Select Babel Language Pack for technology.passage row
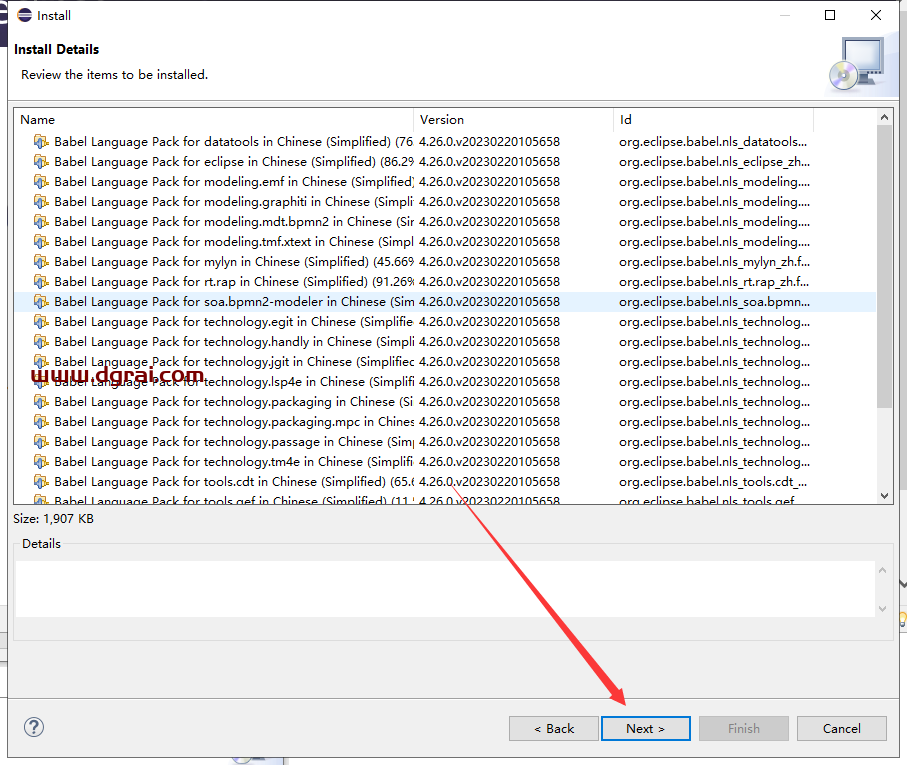 [x=445, y=441]
